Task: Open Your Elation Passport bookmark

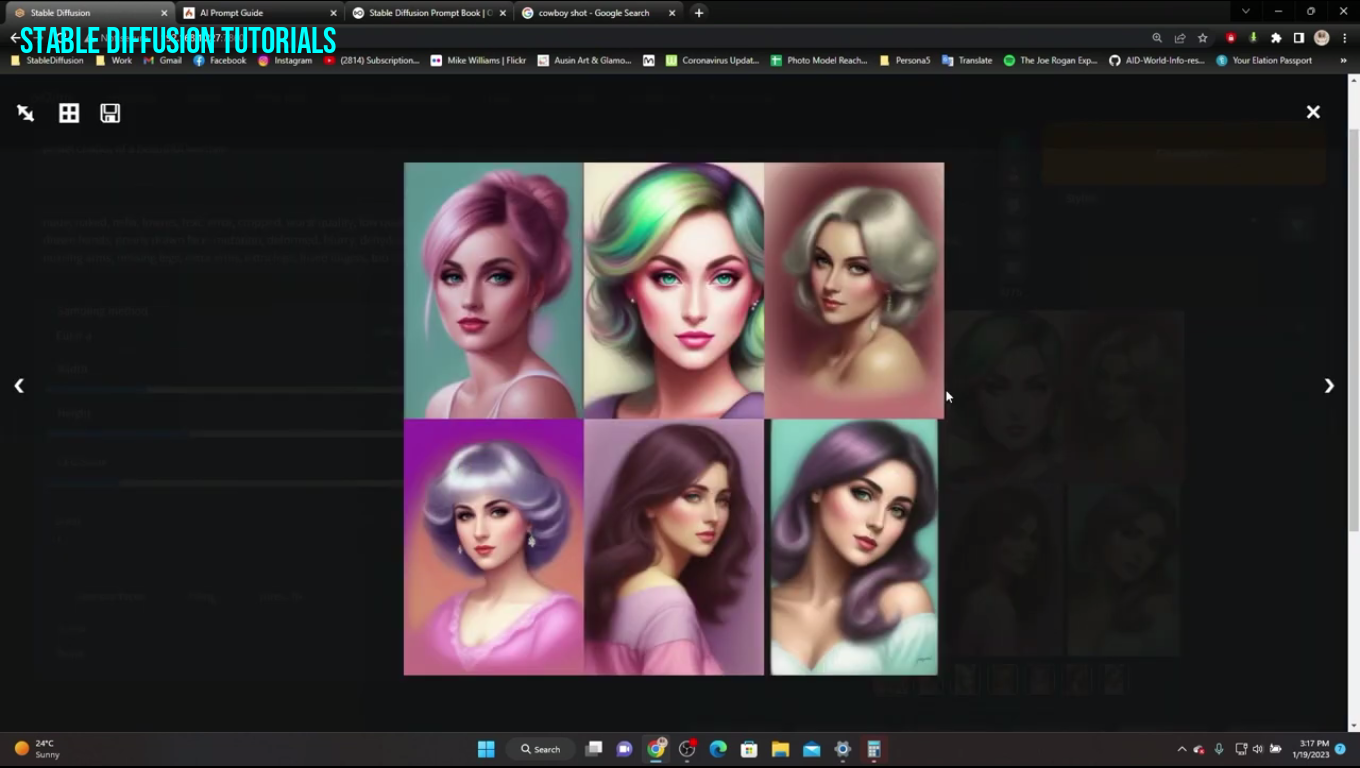Action: pyautogui.click(x=1264, y=60)
